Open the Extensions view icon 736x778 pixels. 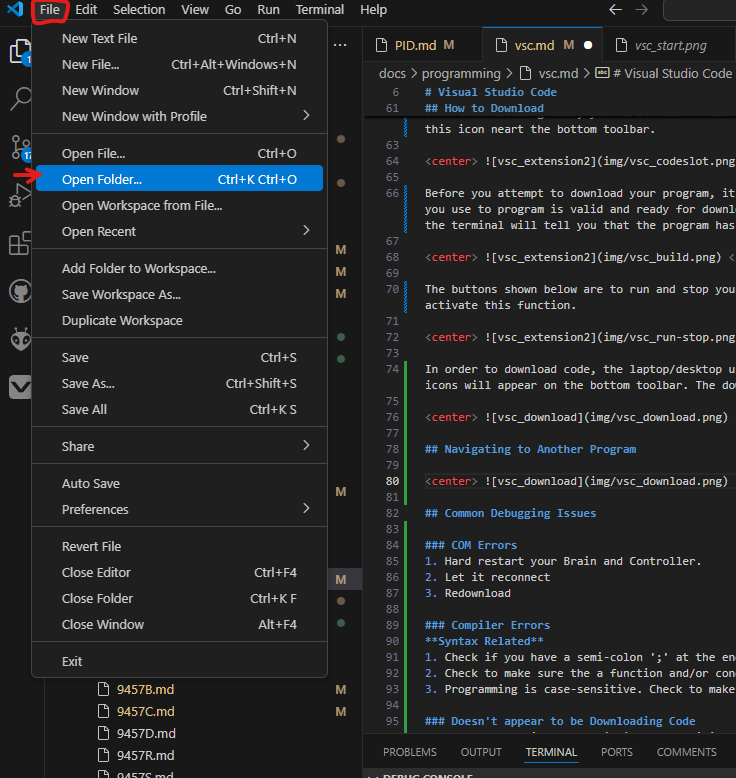[20, 243]
